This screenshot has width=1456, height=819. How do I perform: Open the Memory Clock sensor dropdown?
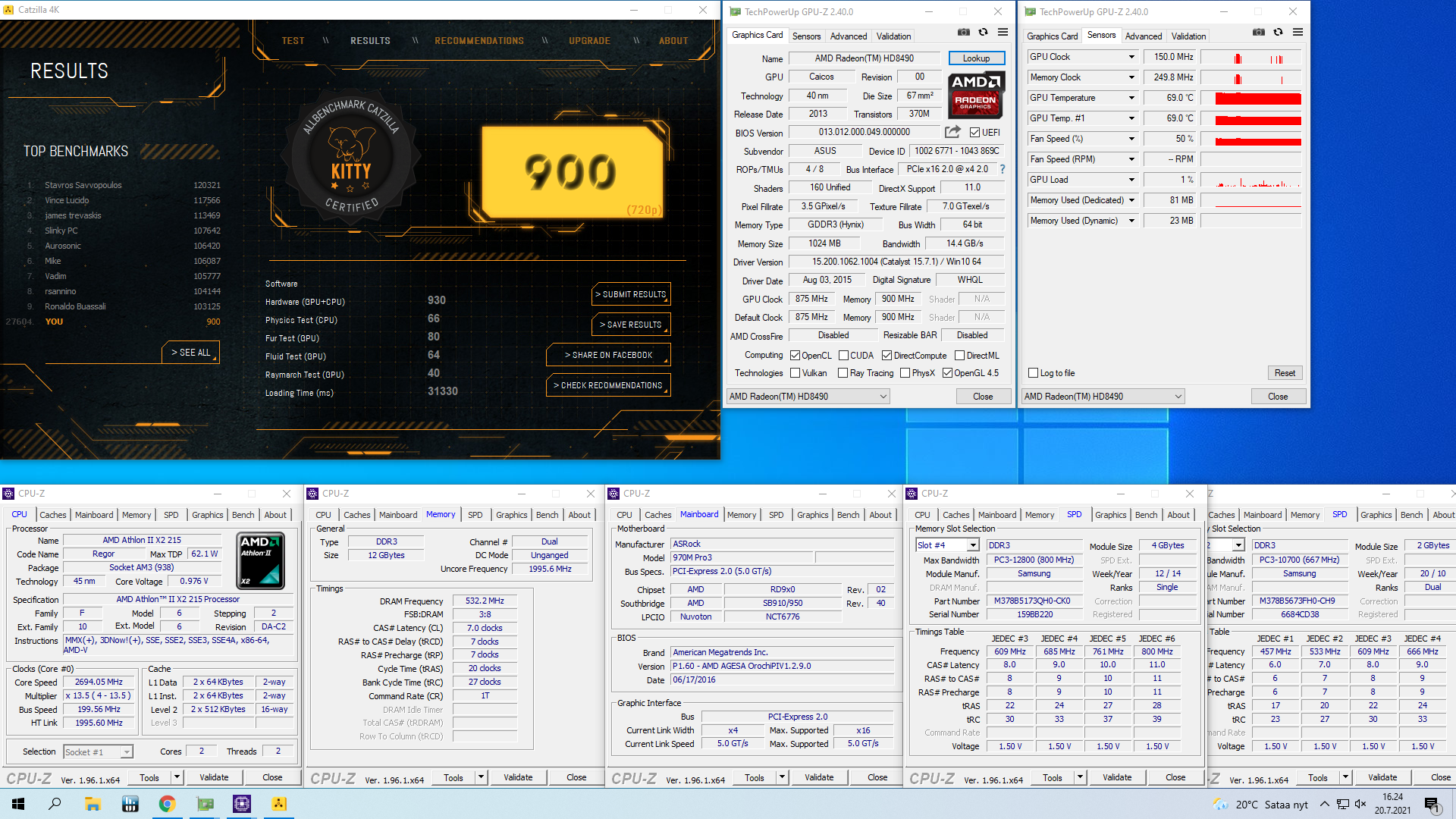pos(1131,77)
